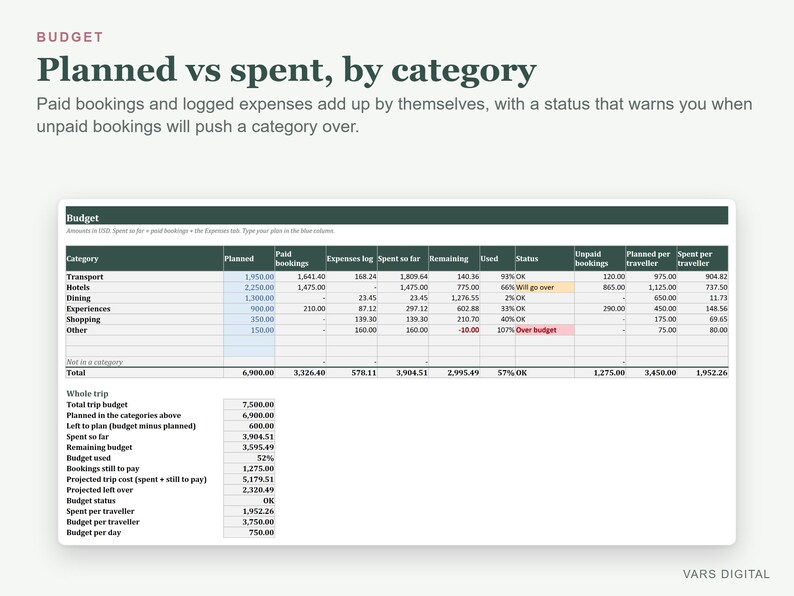794x596 pixels.
Task: Click the 'Will go over' status cell
Action: 544,288
